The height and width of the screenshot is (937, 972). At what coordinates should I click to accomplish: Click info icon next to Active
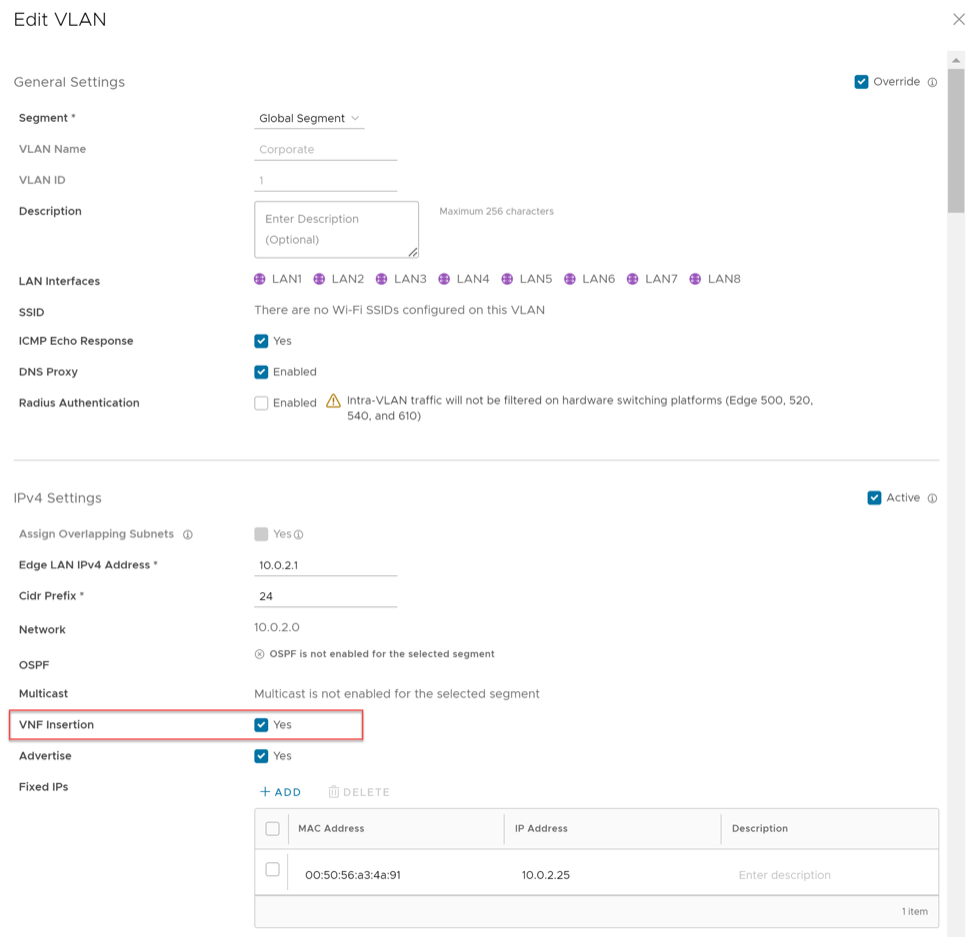(x=932, y=499)
